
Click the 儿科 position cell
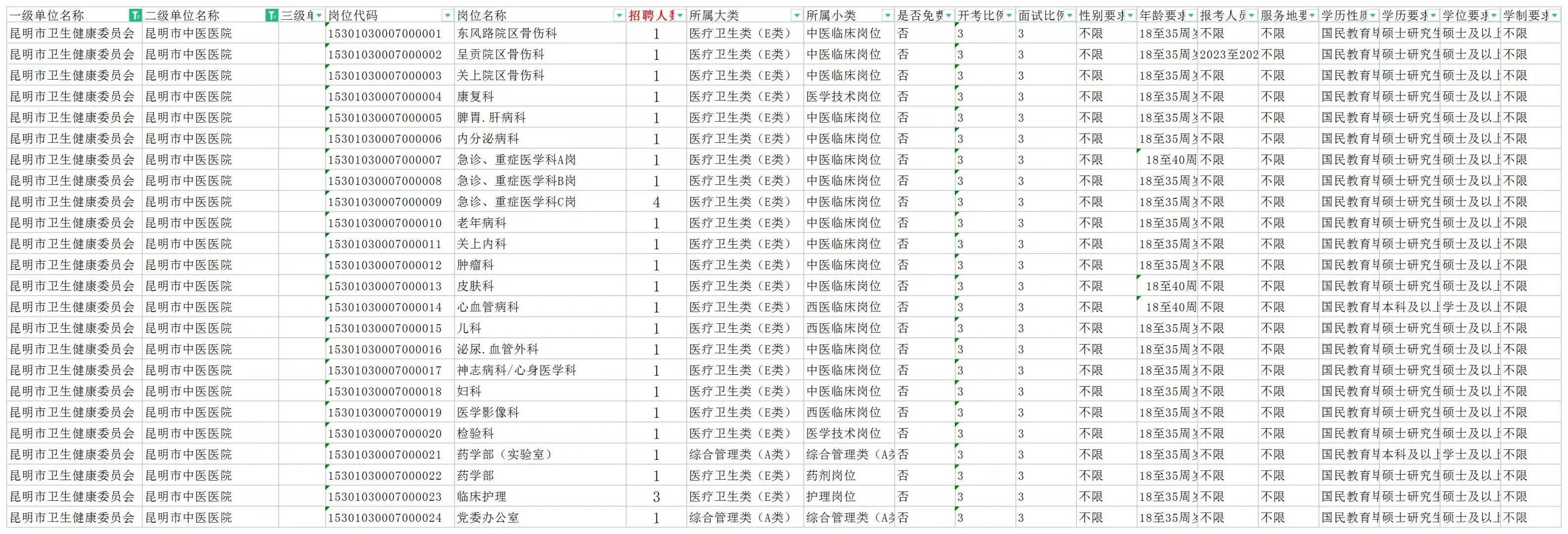(x=540, y=328)
